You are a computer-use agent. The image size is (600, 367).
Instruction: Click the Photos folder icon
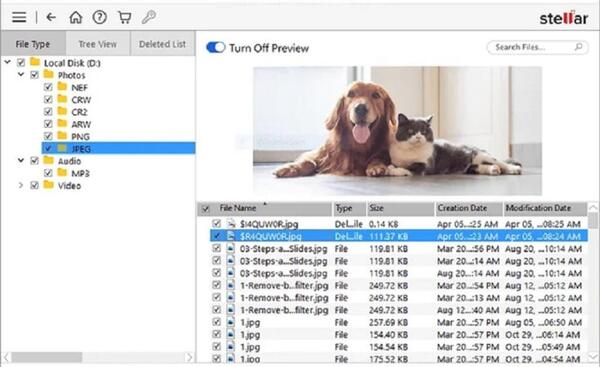tap(49, 74)
